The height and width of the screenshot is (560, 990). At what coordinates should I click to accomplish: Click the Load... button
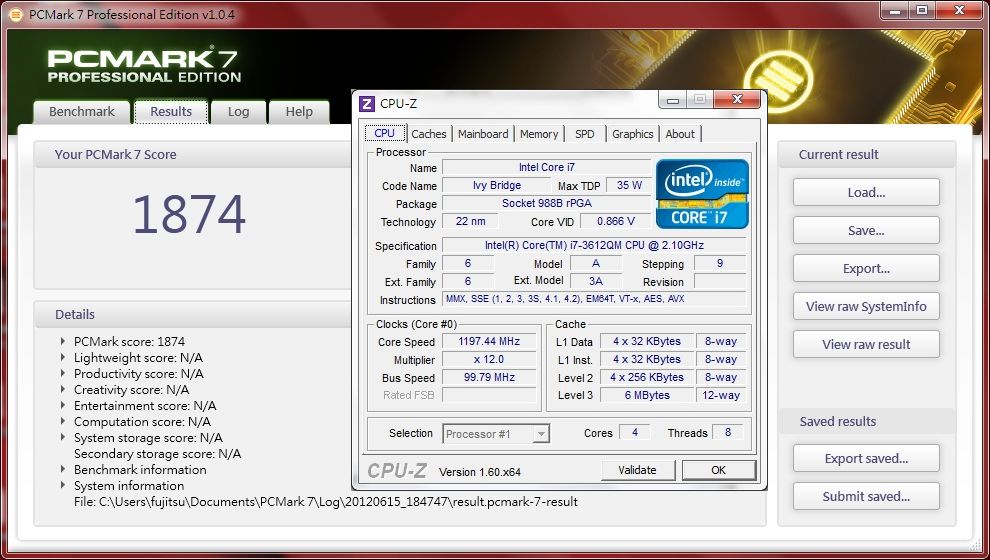866,193
